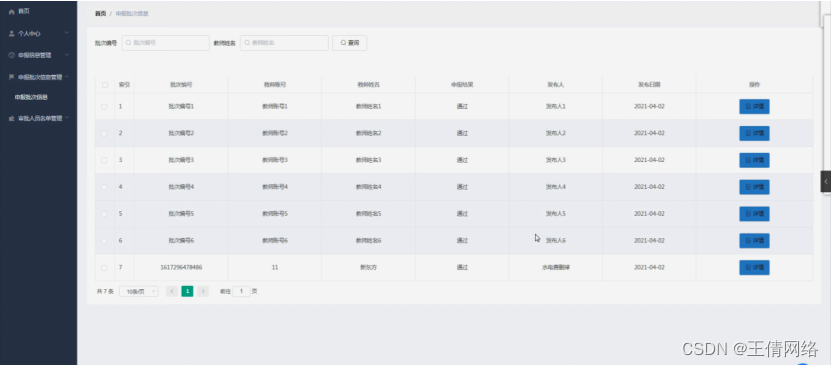Select the 申报批次信息 submenu item
This screenshot has height=367, width=834.
pos(31,97)
